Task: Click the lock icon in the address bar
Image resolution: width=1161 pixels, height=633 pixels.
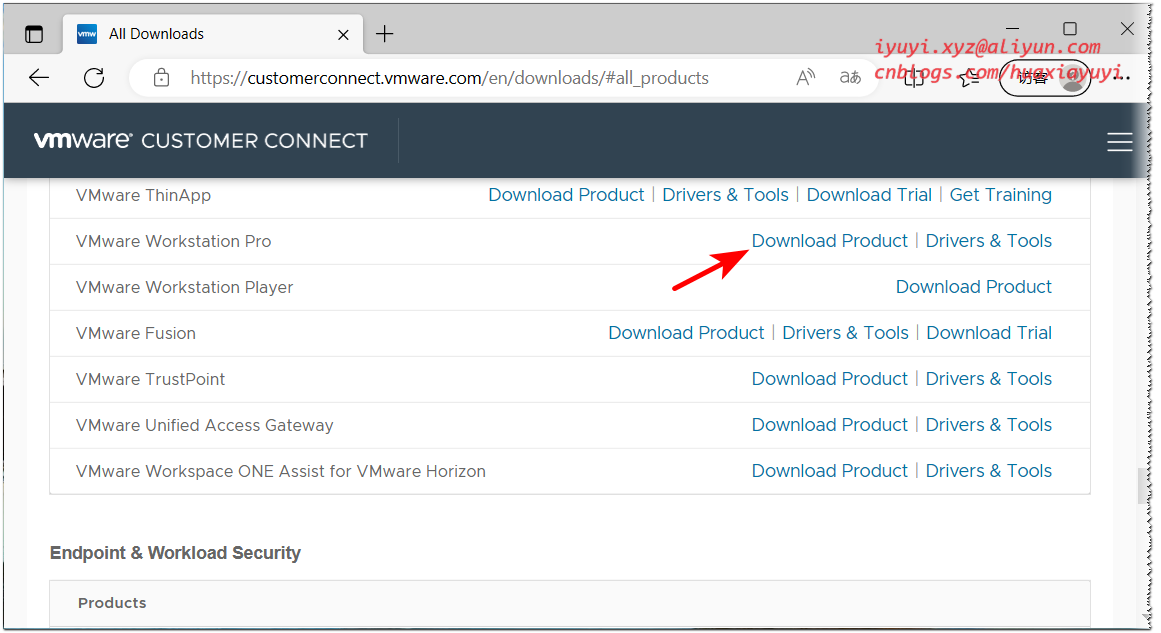Action: click(x=161, y=77)
